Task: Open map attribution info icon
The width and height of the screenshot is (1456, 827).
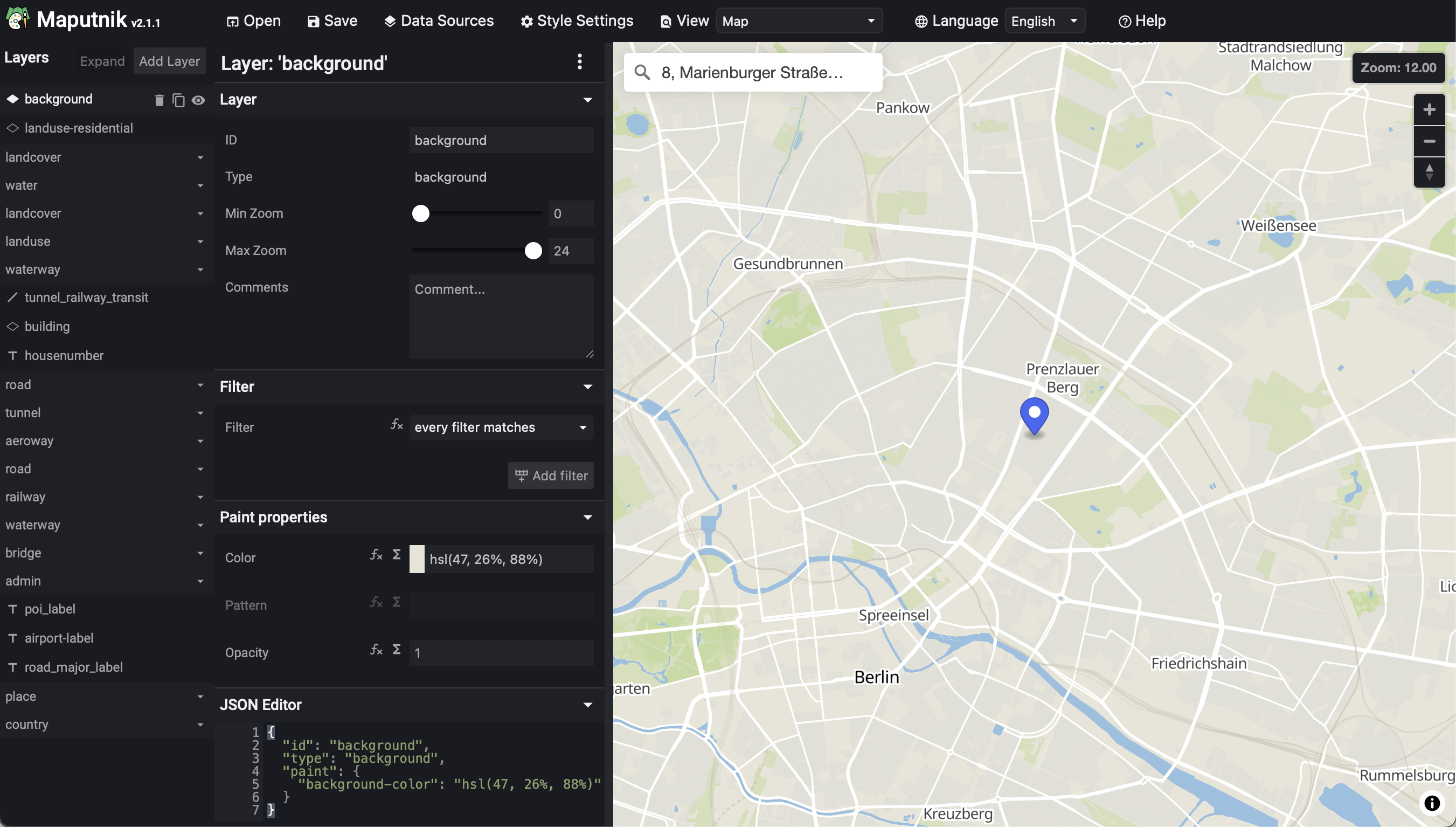Action: (1432, 803)
